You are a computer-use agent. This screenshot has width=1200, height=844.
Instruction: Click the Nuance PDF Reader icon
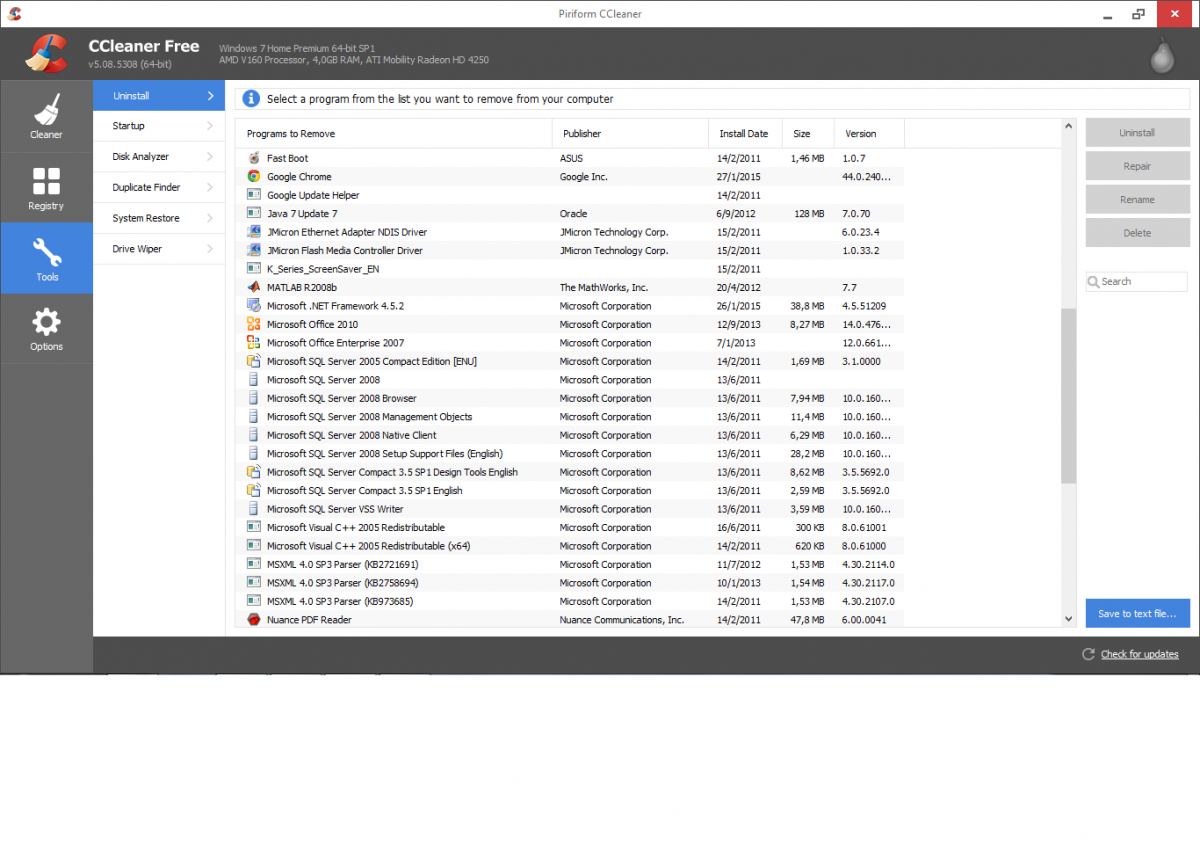[x=253, y=620]
